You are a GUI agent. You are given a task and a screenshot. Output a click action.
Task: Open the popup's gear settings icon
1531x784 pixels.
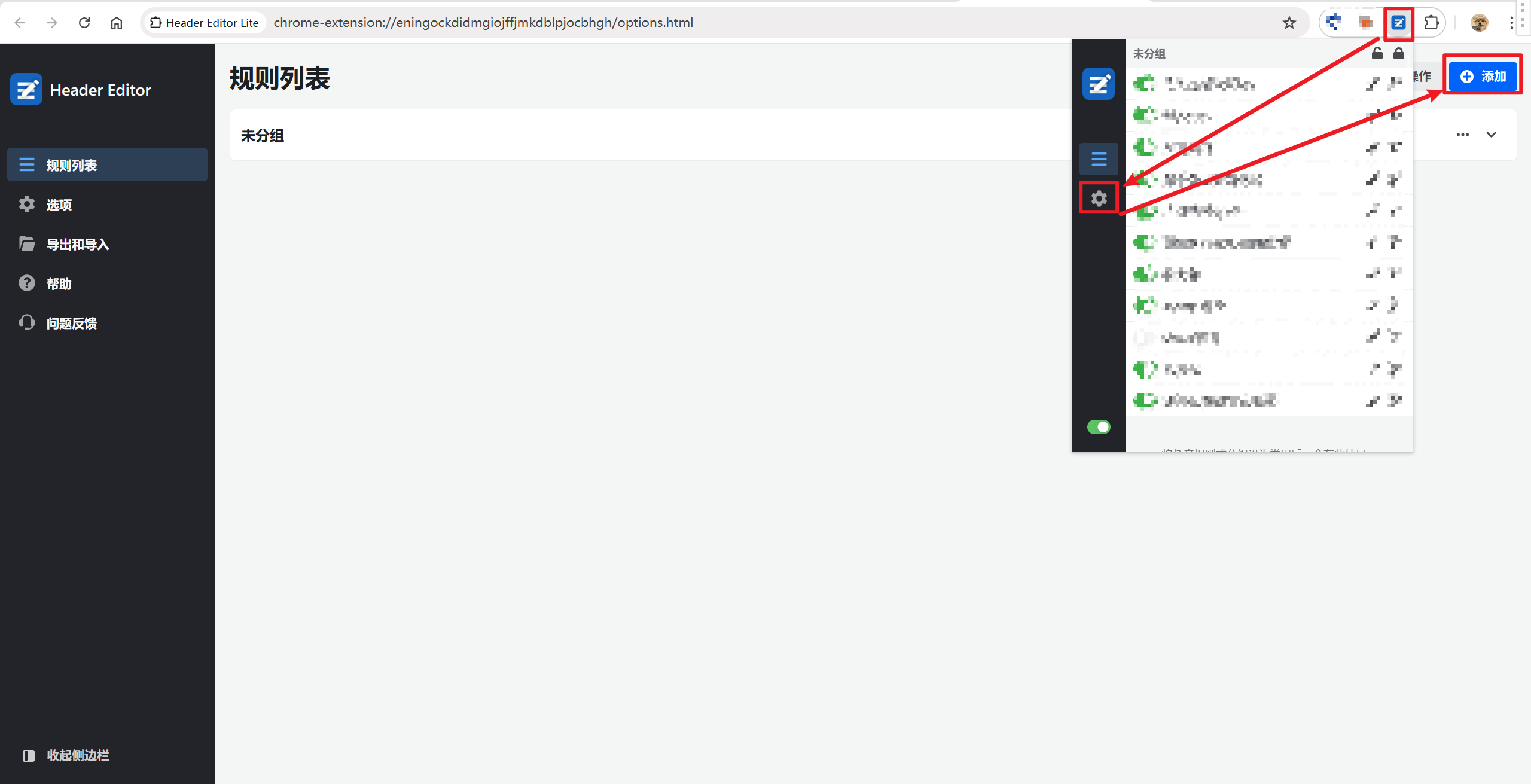click(1099, 198)
